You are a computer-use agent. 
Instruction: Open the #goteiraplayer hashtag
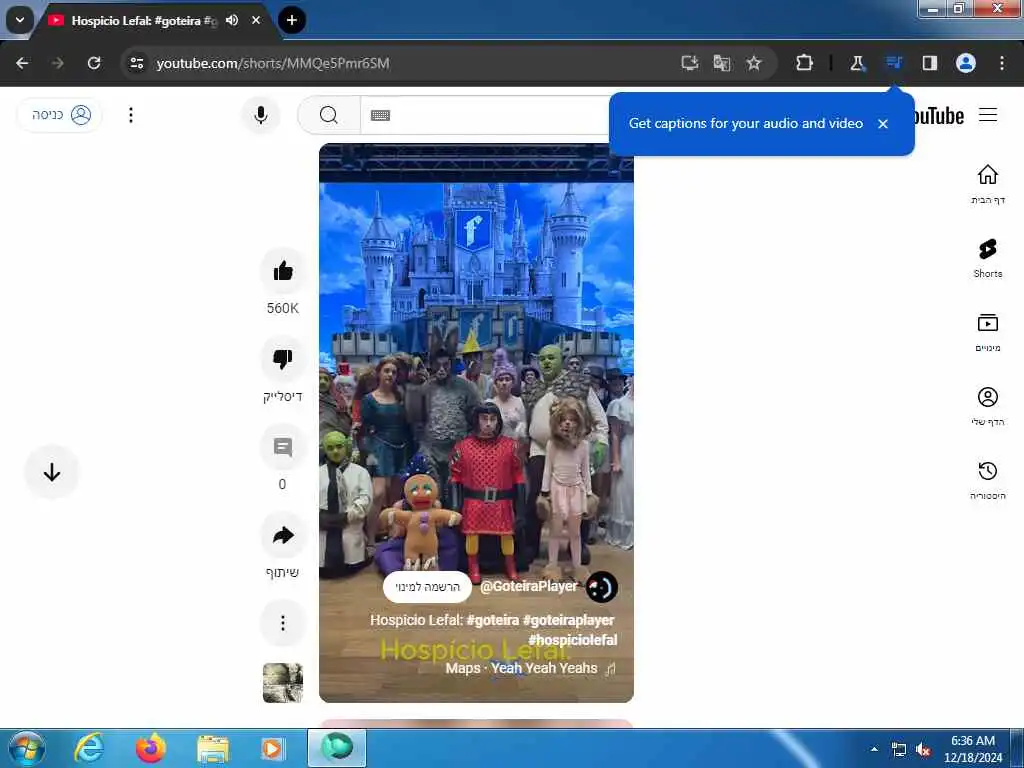pyautogui.click(x=568, y=620)
